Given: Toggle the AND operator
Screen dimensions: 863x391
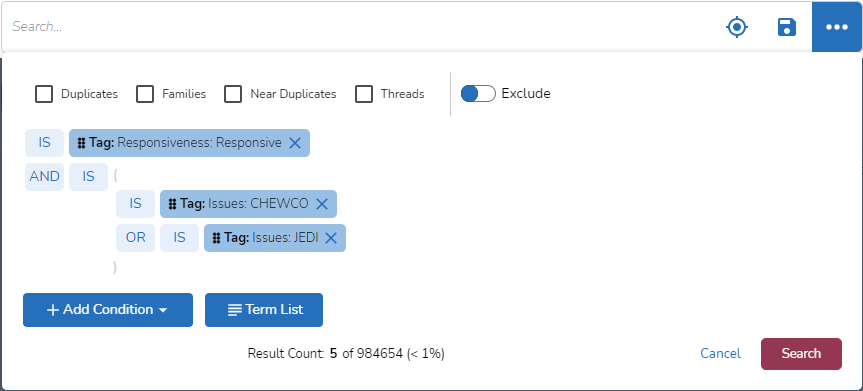Looking at the screenshot, I should 45,177.
